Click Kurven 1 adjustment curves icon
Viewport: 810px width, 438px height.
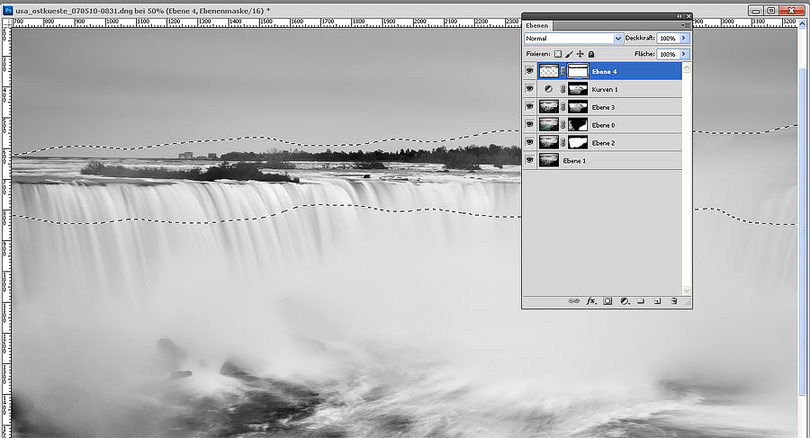point(549,89)
